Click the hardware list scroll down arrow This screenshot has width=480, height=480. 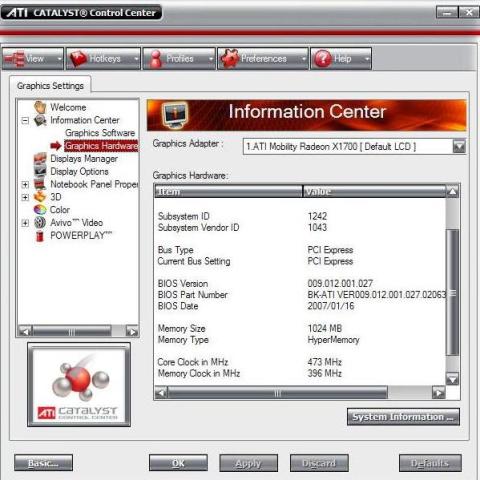pyautogui.click(x=452, y=379)
